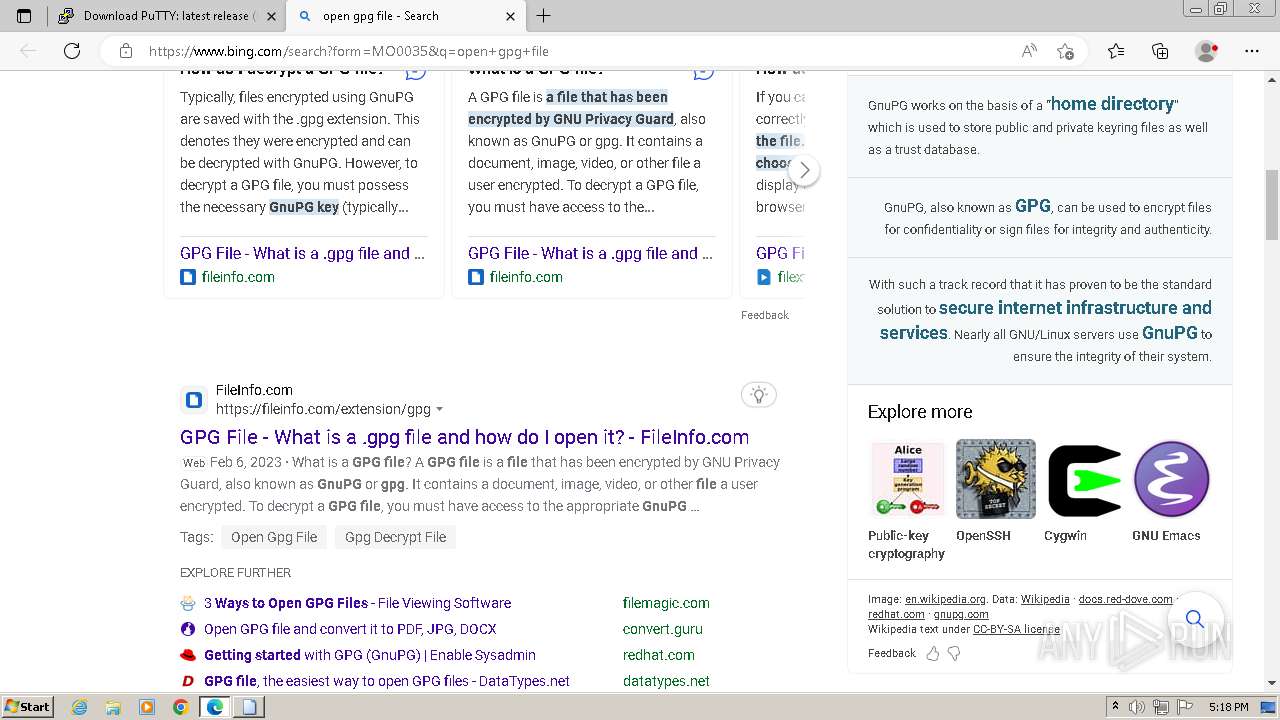Open GPG file and convert to PDF link
The width and height of the screenshot is (1280, 720).
[350, 629]
